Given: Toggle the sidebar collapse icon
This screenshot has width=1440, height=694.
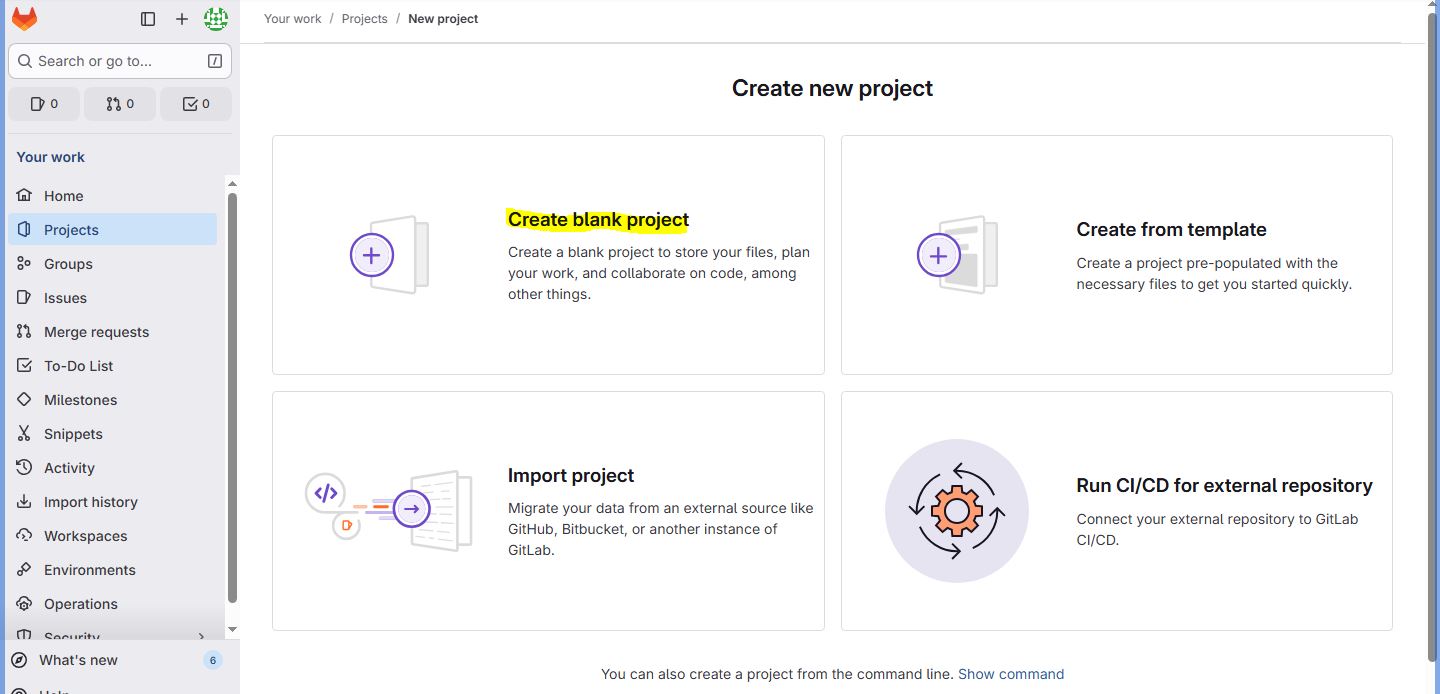Looking at the screenshot, I should 148,19.
